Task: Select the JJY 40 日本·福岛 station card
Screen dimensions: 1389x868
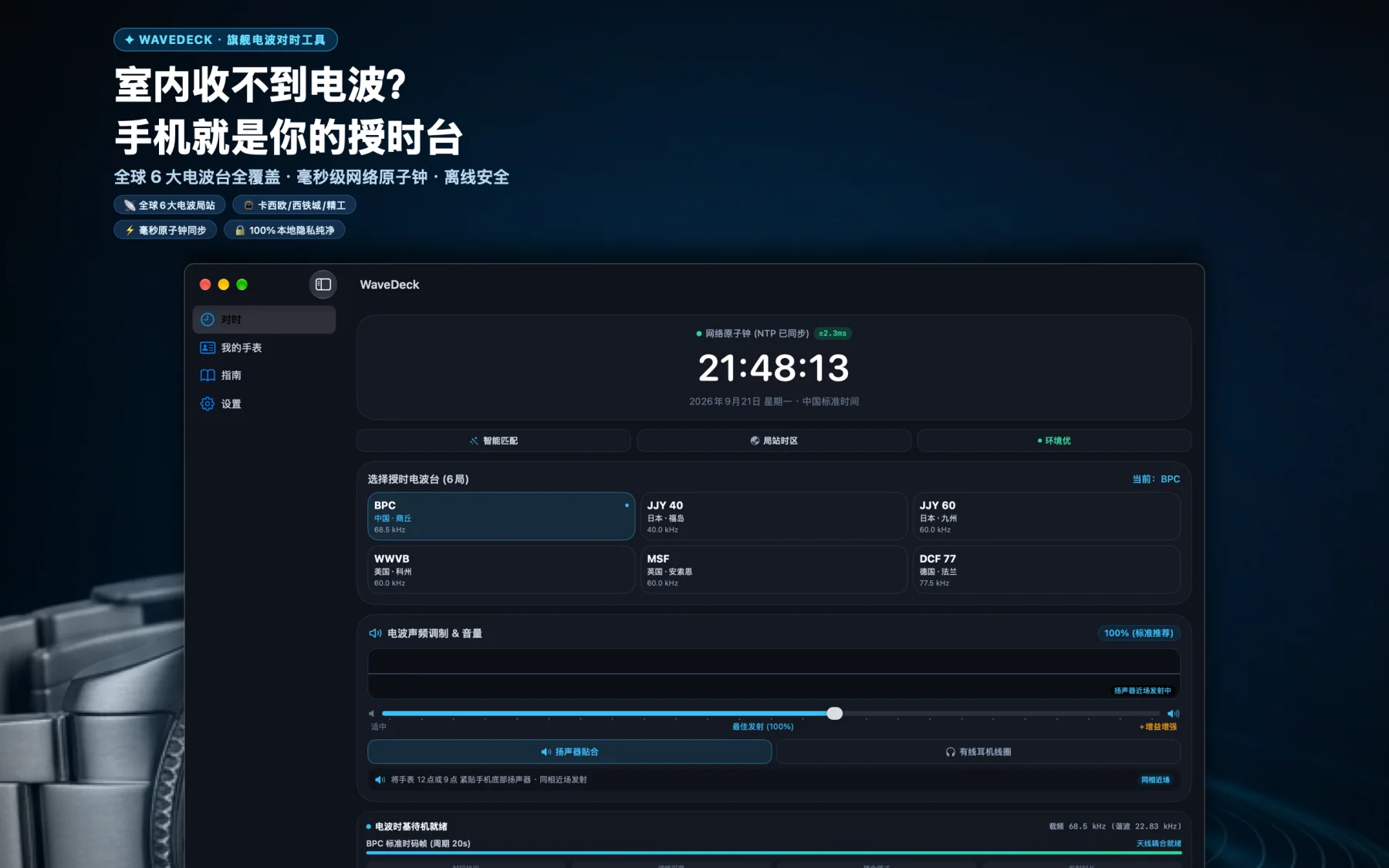Action: pyautogui.click(x=773, y=516)
